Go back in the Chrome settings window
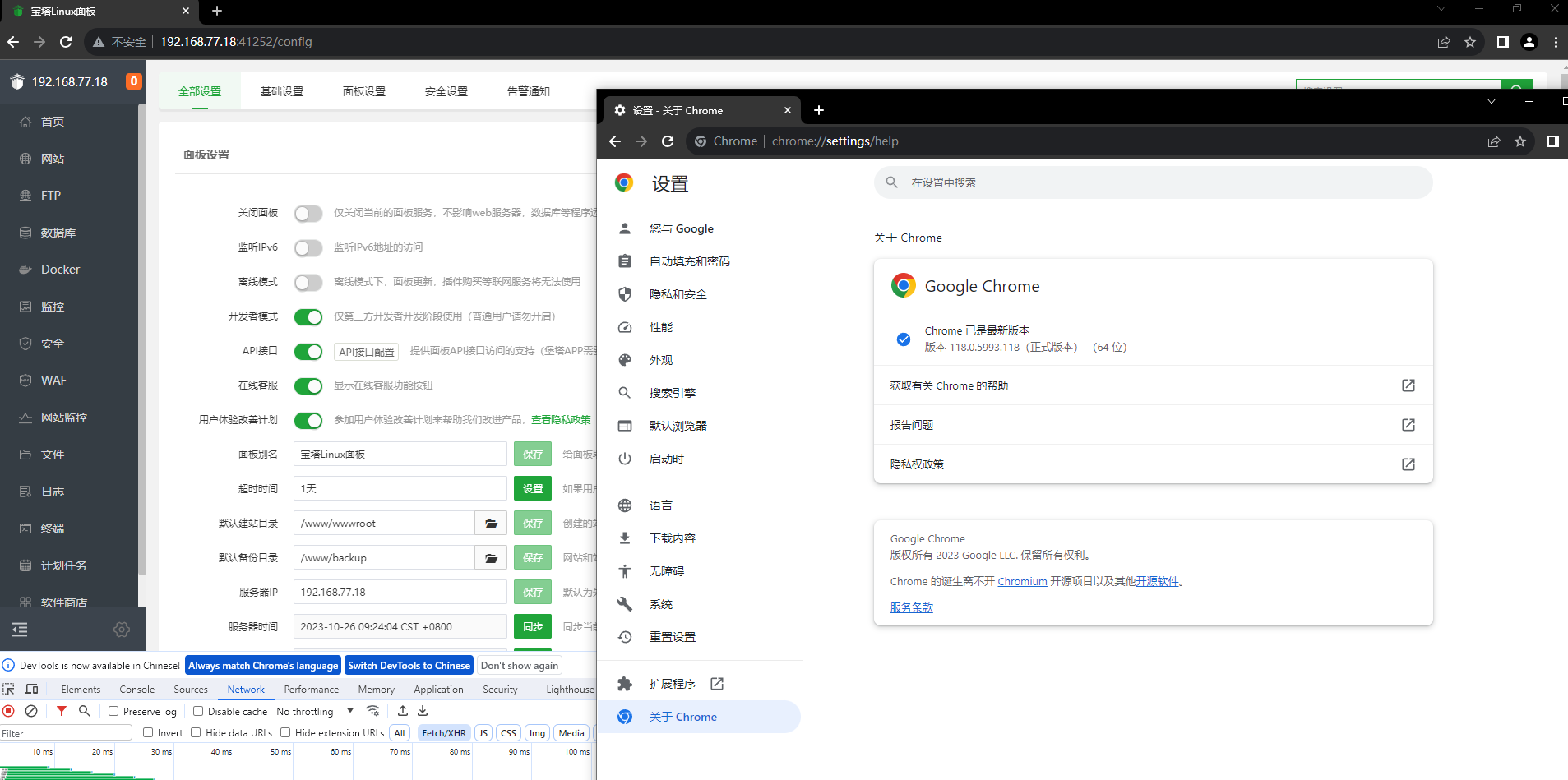1568x780 pixels. tap(615, 141)
